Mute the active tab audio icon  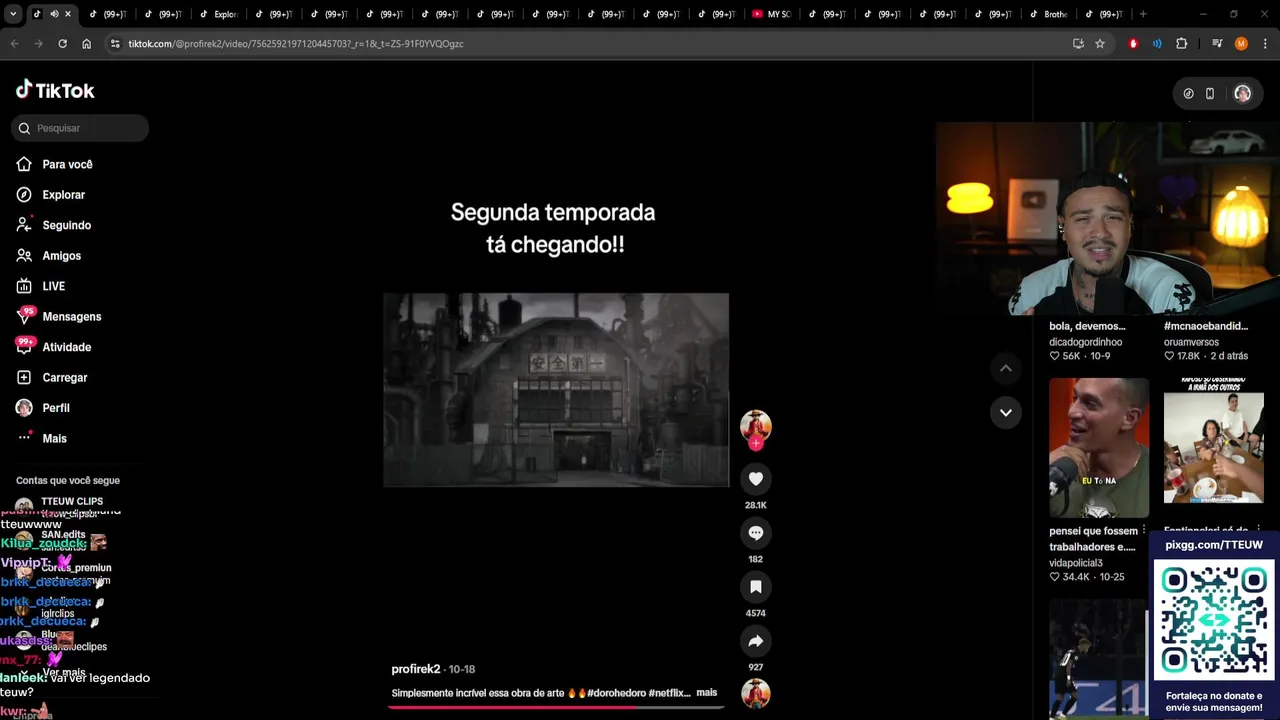(x=54, y=14)
